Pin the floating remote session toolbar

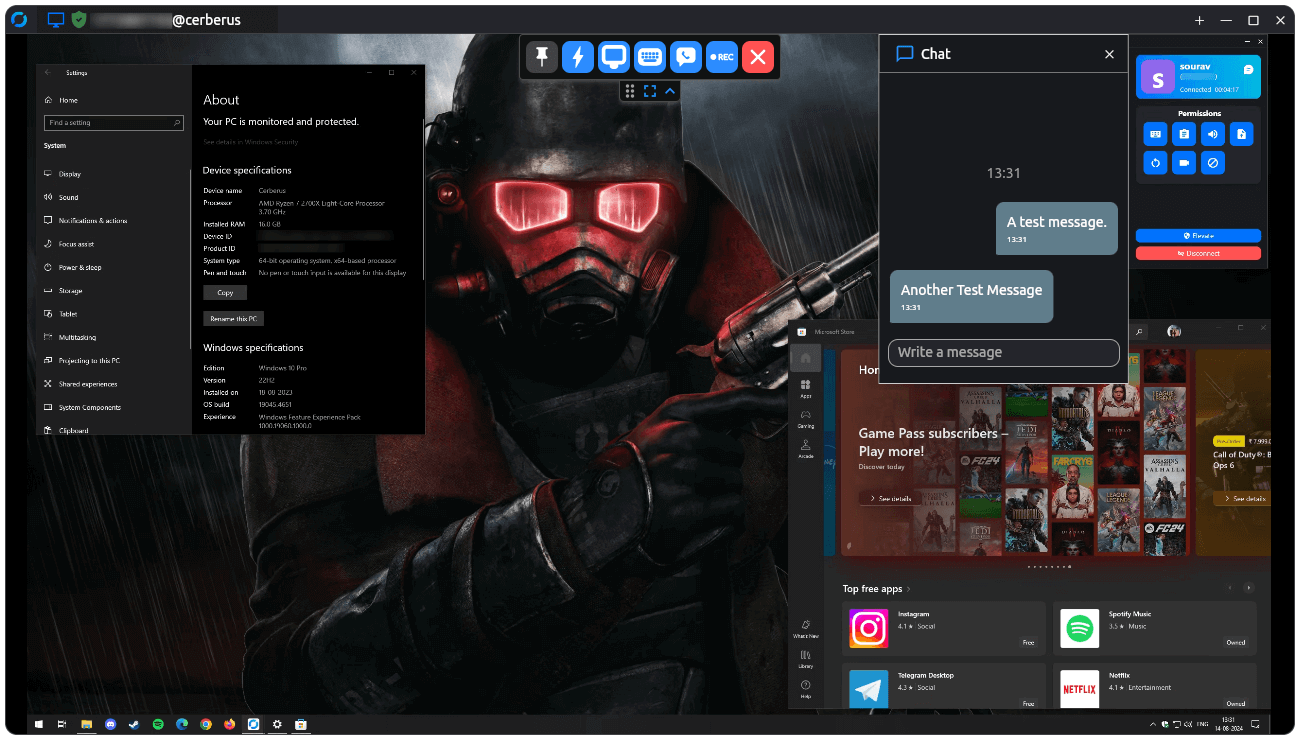[x=541, y=57]
